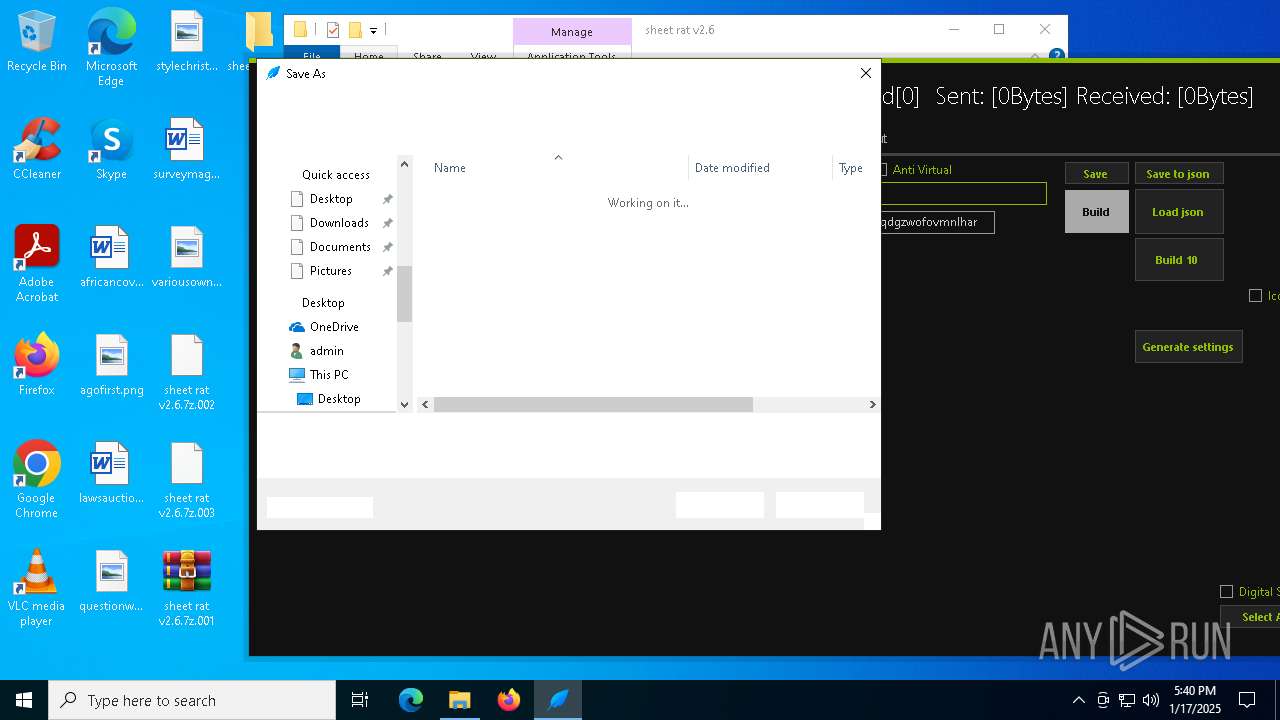Viewport: 1280px width, 720px height.
Task: Open Adobe Acrobat desktop shortcut
Action: [37, 264]
